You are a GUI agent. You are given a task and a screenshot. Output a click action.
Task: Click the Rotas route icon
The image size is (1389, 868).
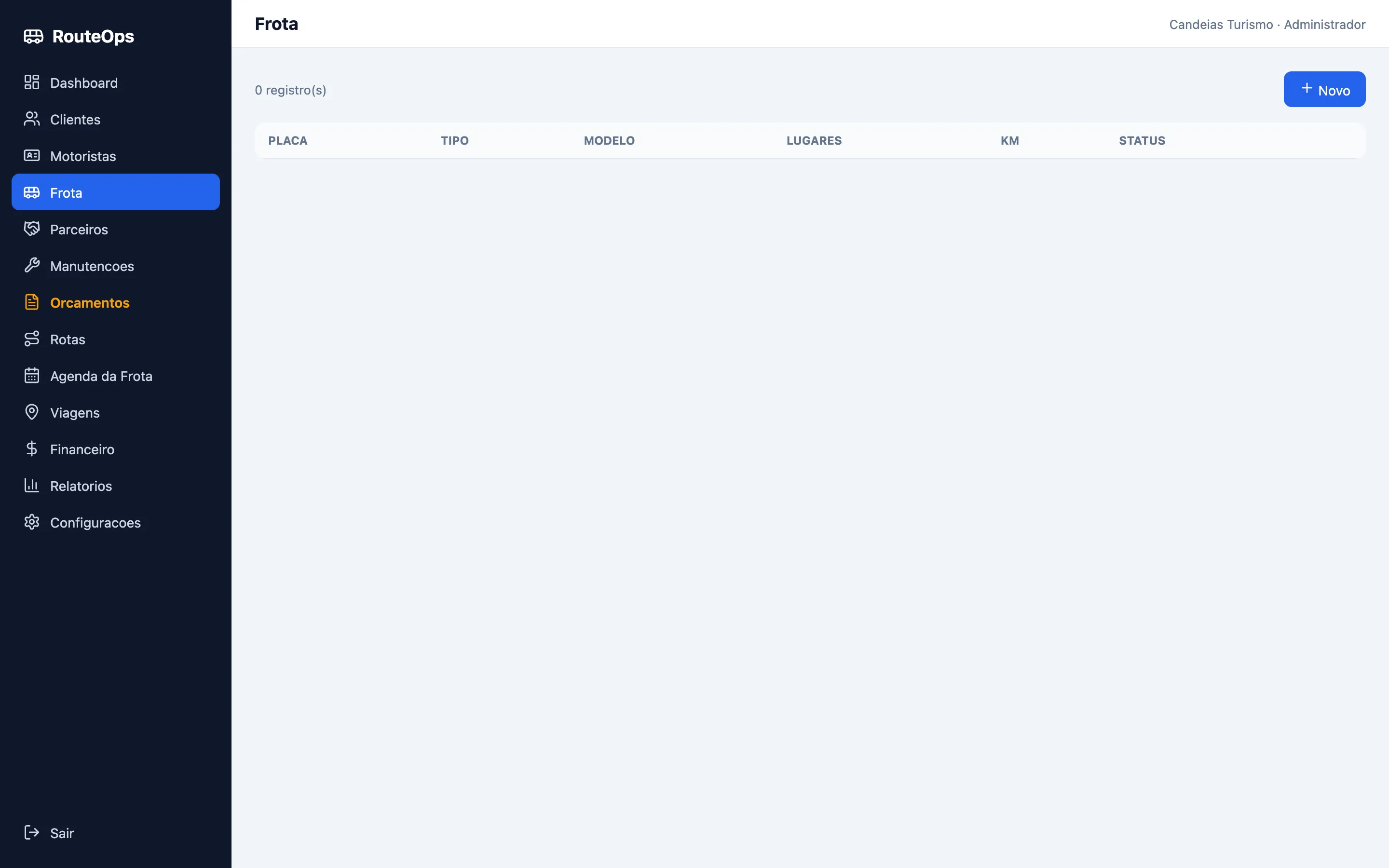pyautogui.click(x=31, y=339)
